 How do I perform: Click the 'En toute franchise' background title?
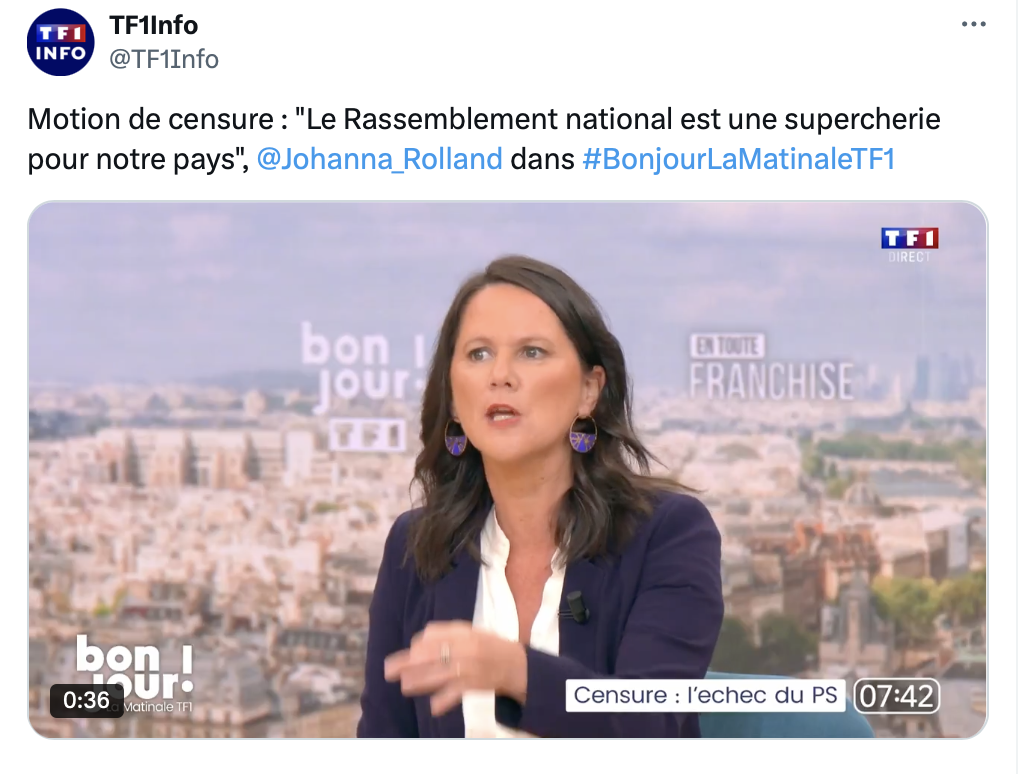point(771,368)
